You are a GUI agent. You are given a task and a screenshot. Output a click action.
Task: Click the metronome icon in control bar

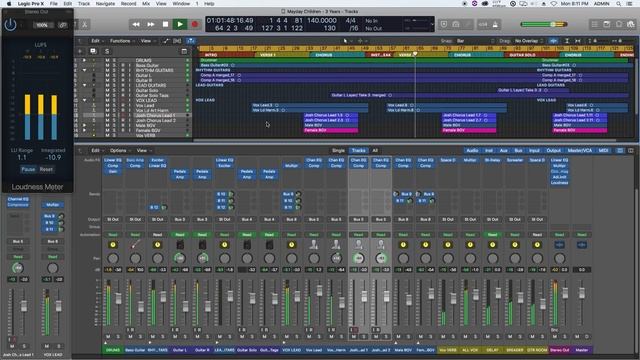tap(495, 24)
